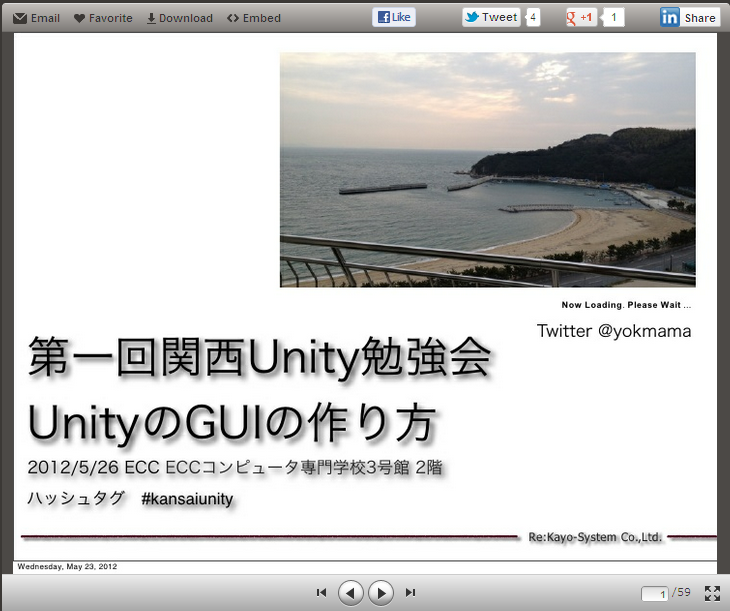730x611 pixels.
Task: Click the slide number input field
Action: (x=655, y=594)
